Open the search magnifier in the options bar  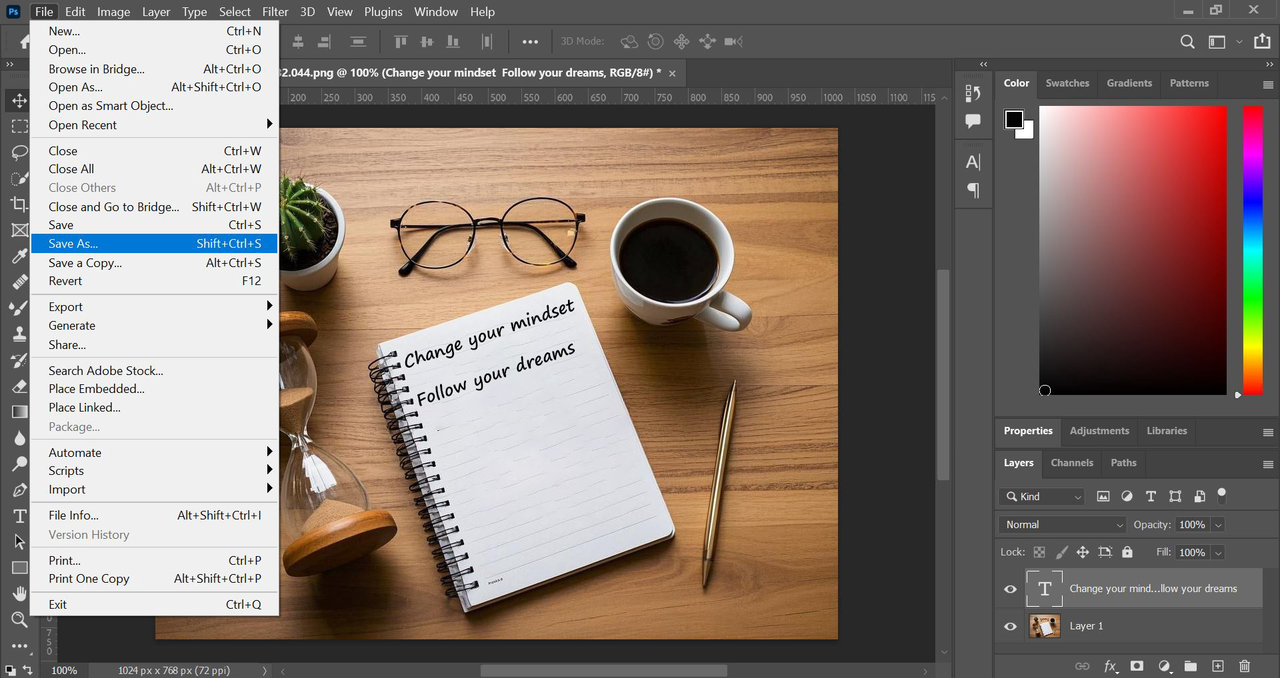click(1187, 42)
